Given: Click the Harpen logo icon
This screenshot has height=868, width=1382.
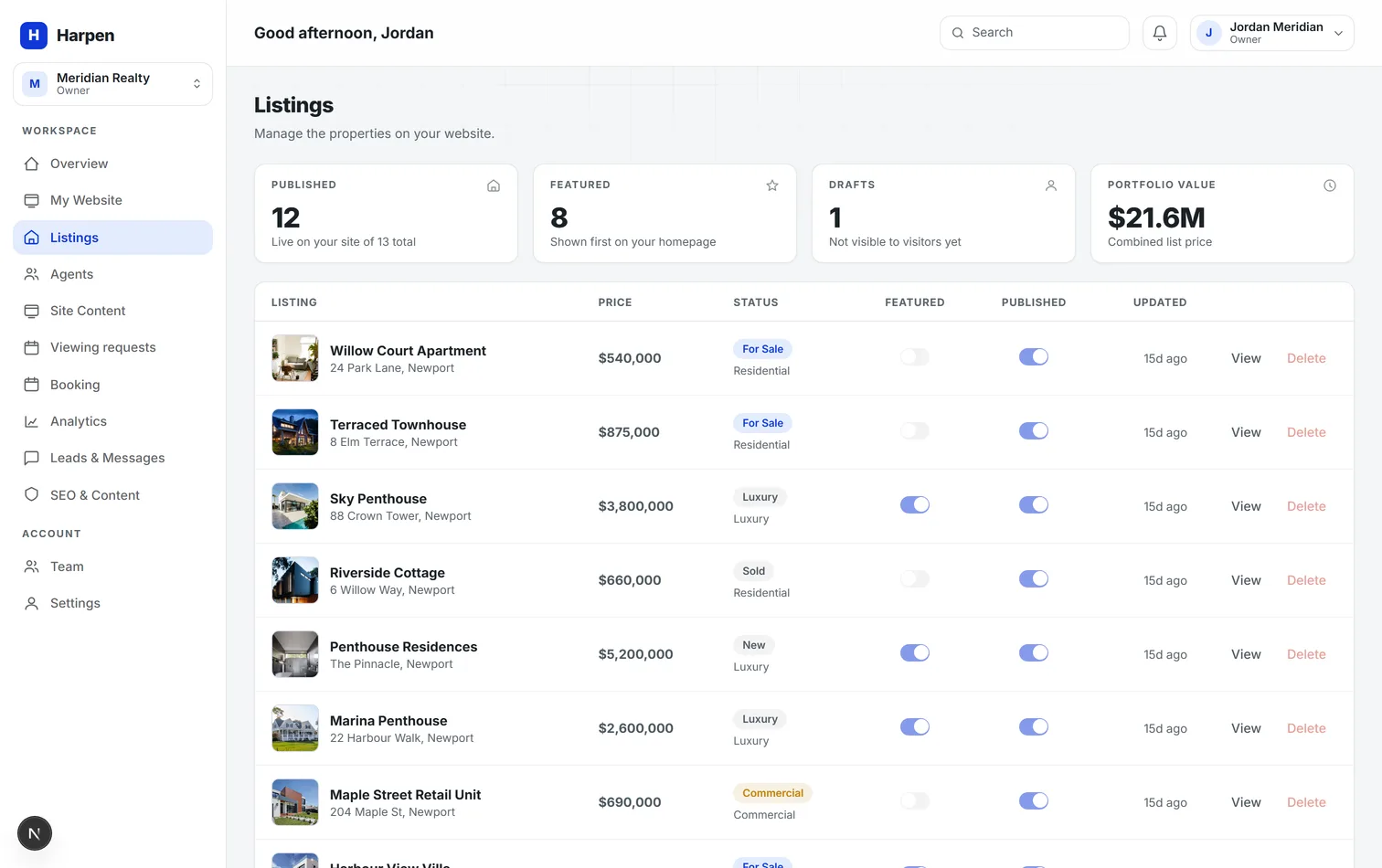Looking at the screenshot, I should [34, 35].
